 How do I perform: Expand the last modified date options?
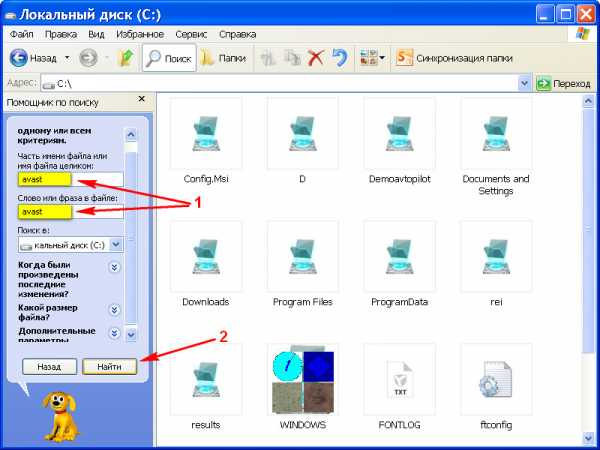(114, 267)
